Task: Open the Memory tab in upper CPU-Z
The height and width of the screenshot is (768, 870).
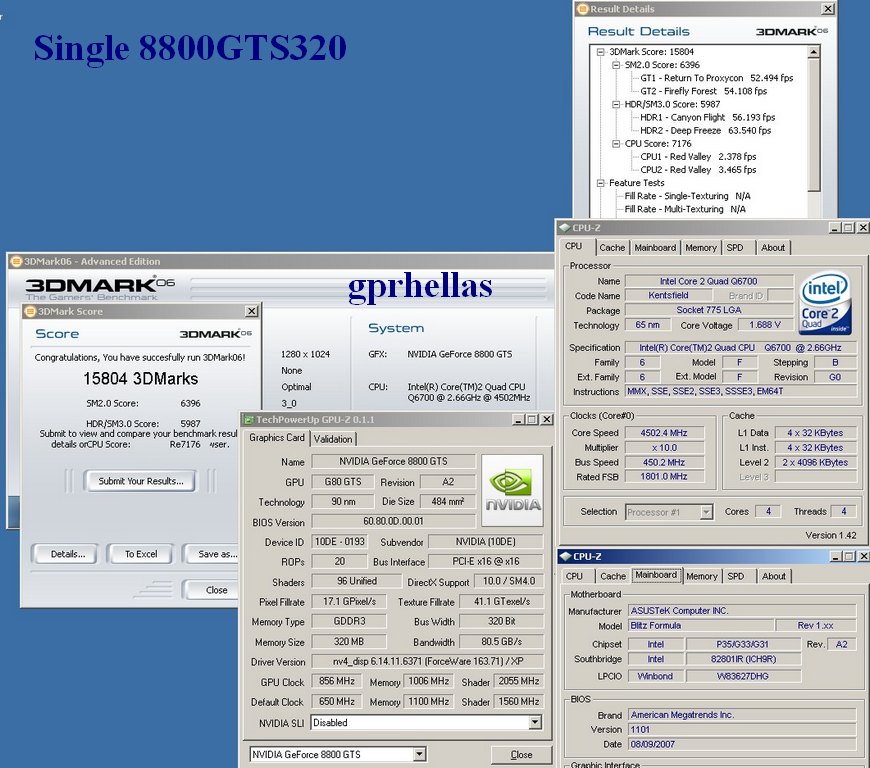Action: click(x=701, y=247)
